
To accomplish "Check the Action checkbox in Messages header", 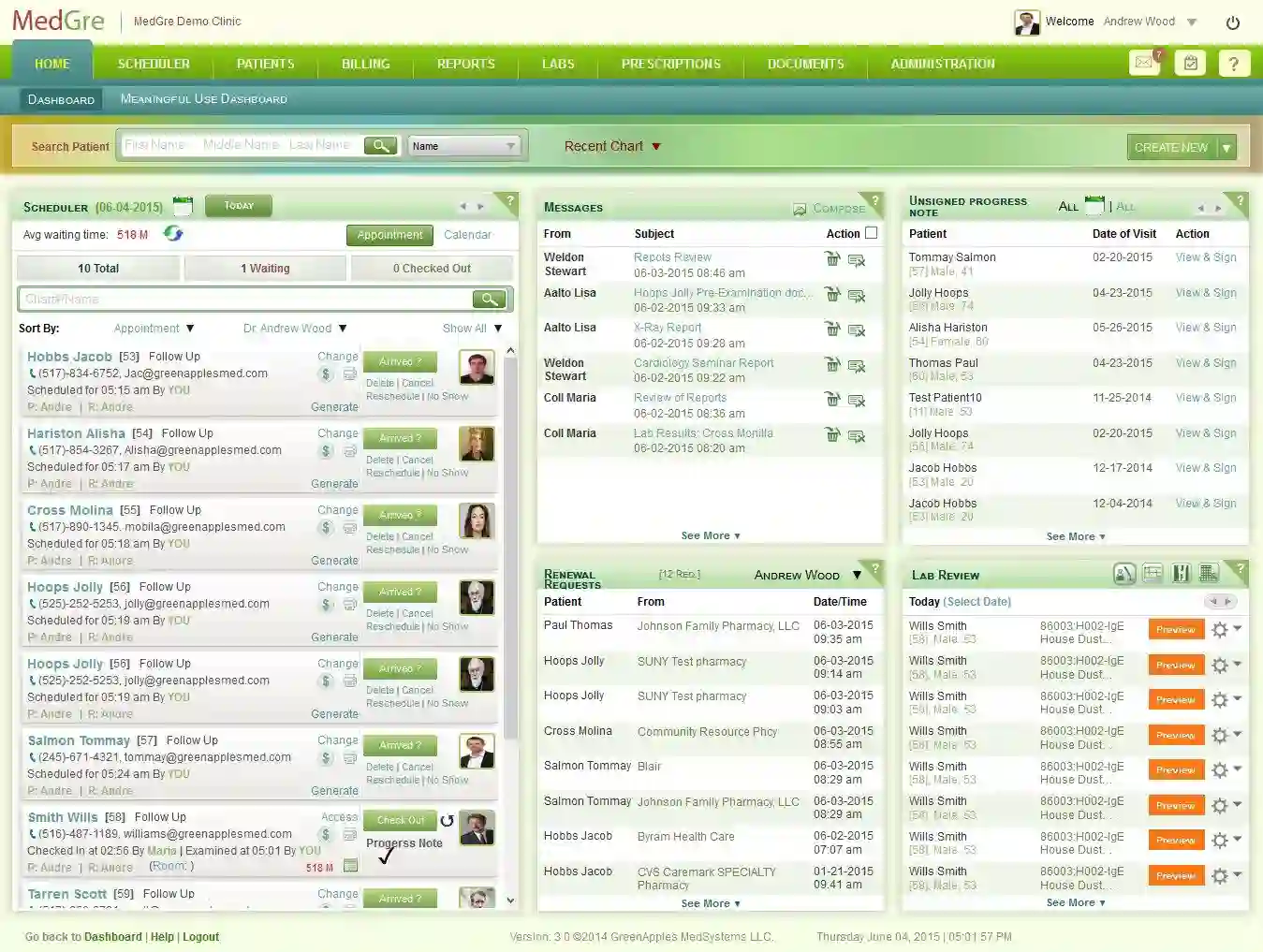I will coord(871,233).
